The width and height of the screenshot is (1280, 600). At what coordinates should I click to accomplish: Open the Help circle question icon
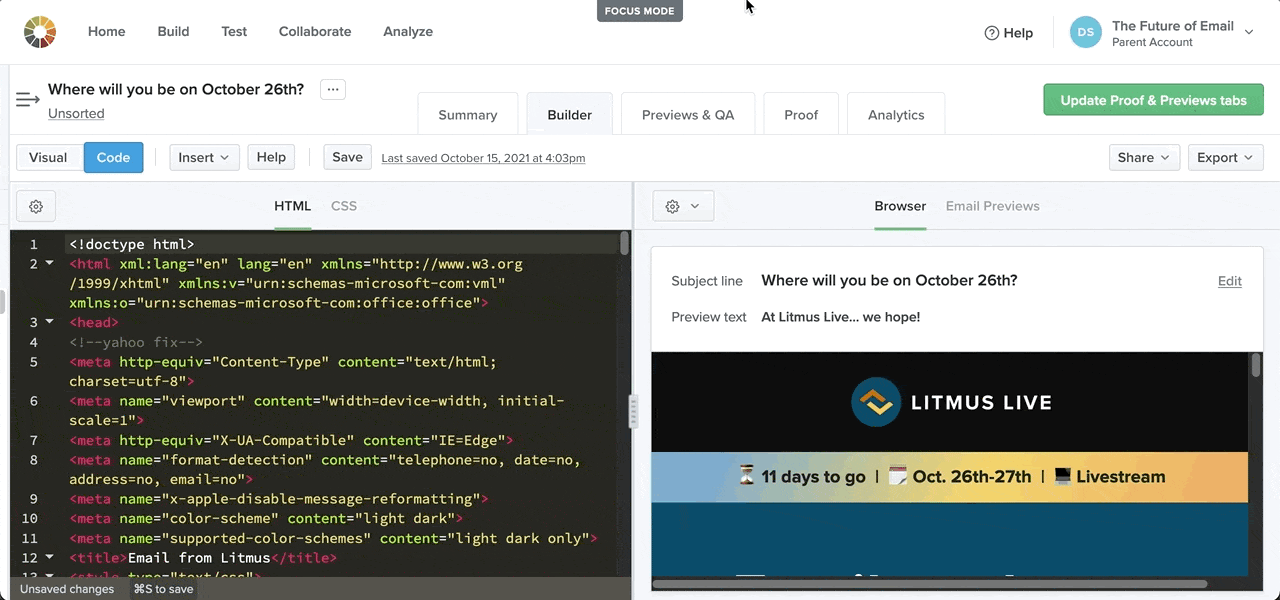point(991,33)
